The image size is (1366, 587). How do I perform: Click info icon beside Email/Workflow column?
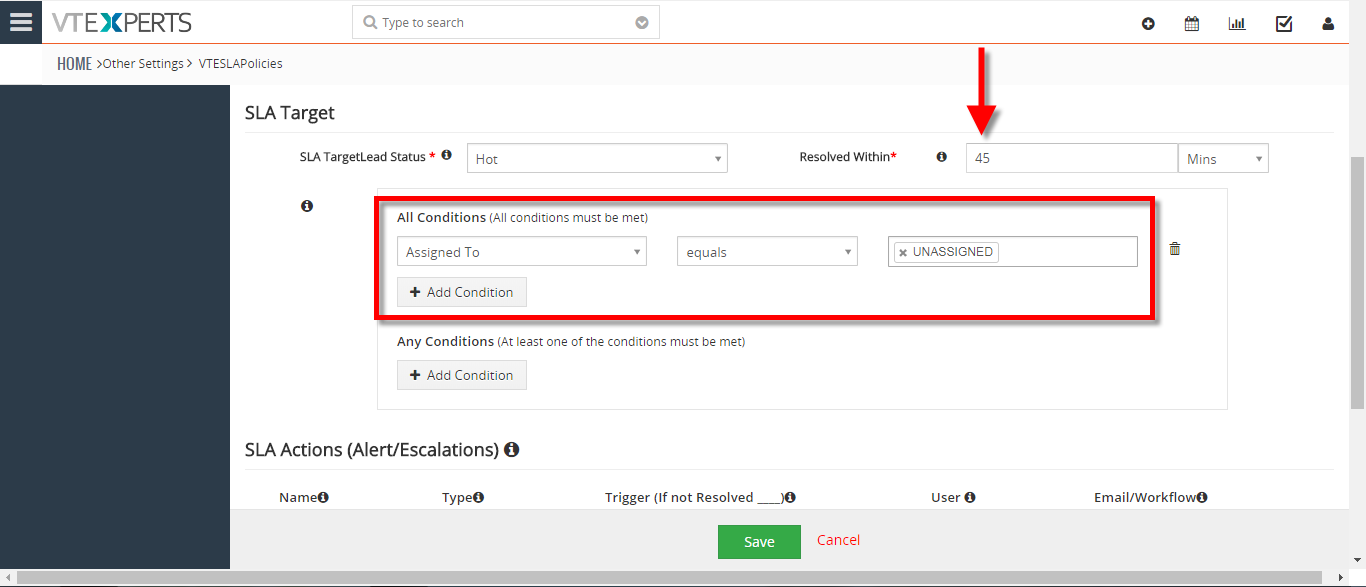[x=1202, y=497]
